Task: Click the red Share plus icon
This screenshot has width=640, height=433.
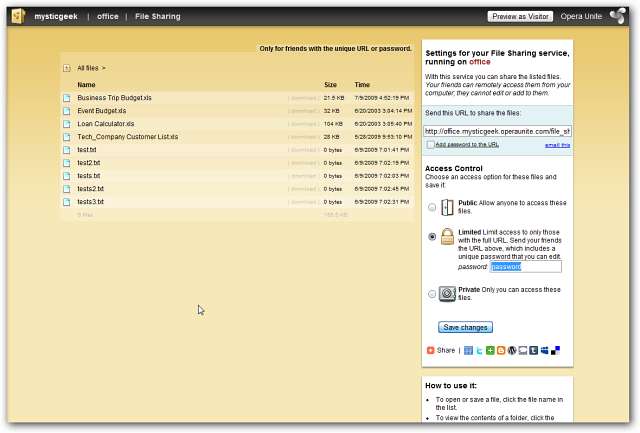Action: 430,350
